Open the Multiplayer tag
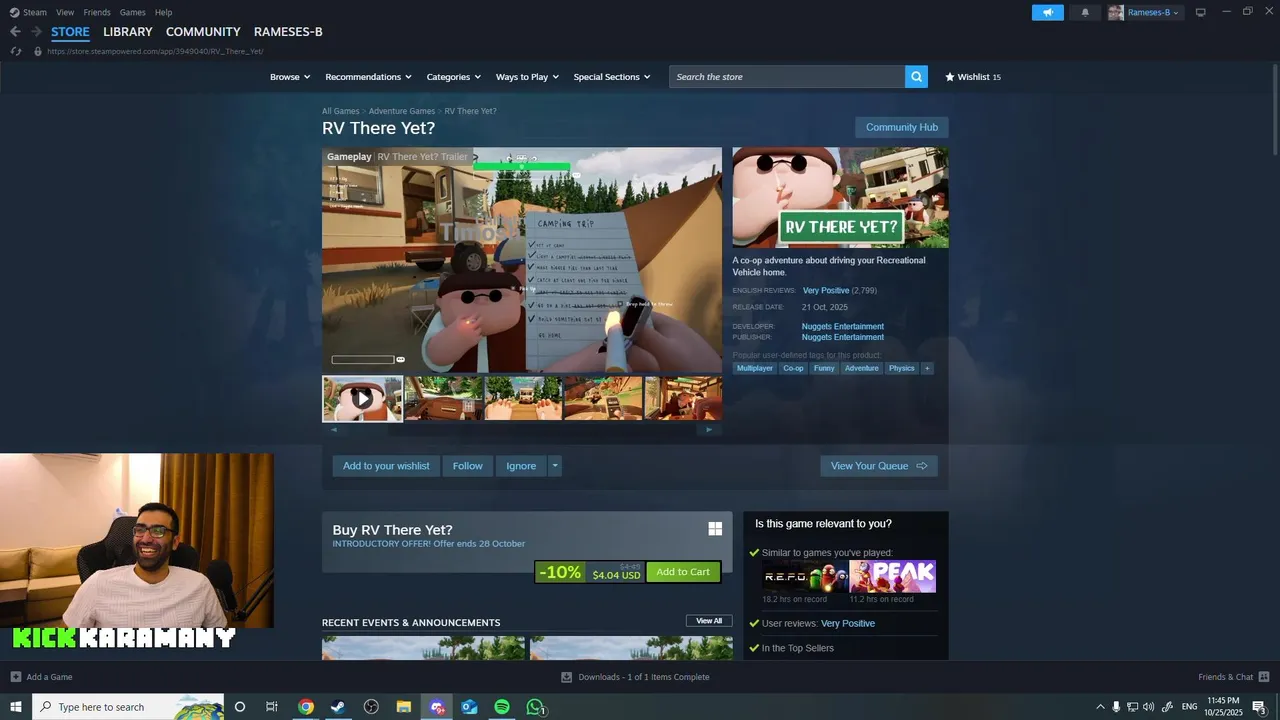Screen dimensions: 1280x720 point(755,368)
